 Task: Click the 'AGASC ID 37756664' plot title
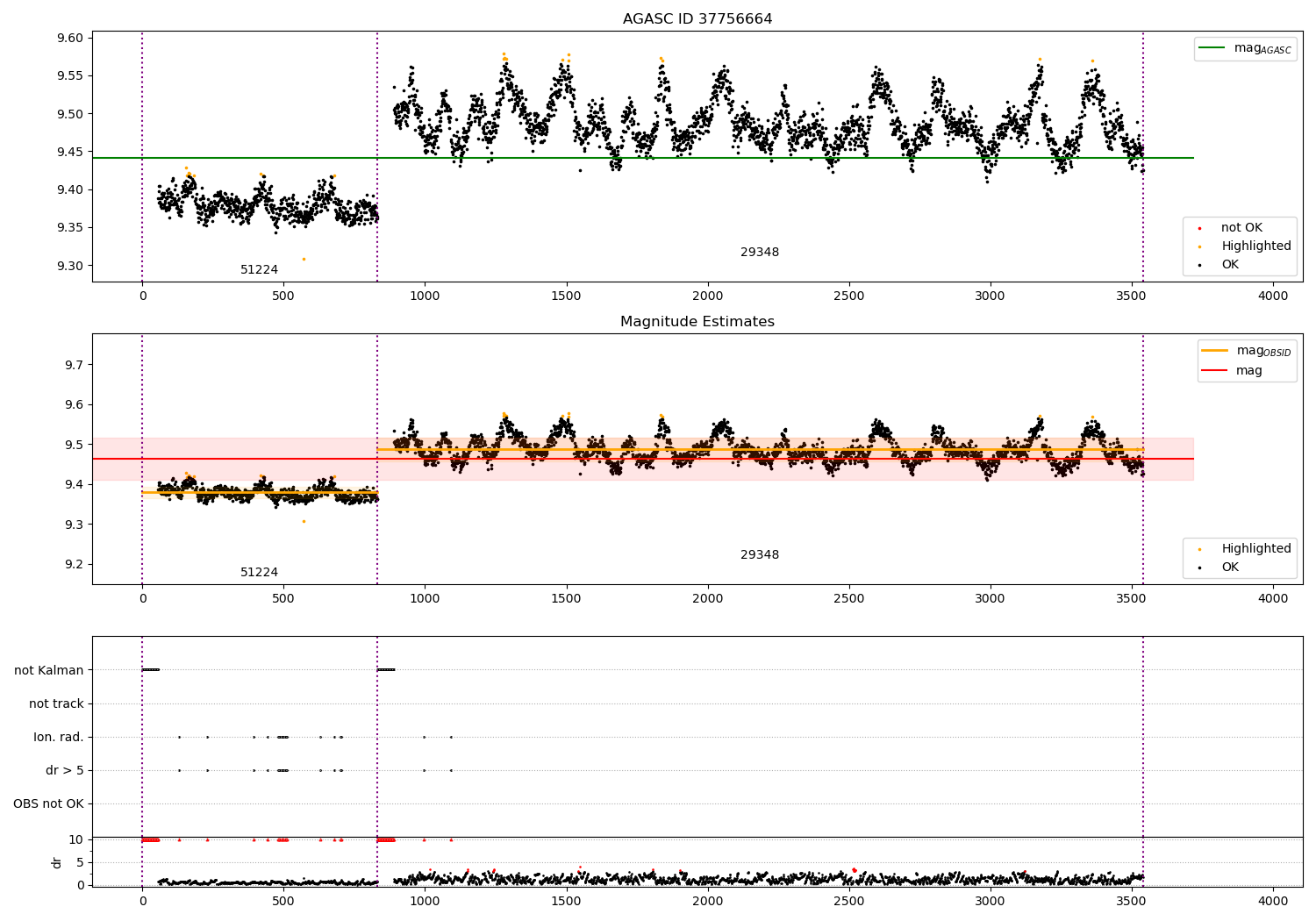697,19
